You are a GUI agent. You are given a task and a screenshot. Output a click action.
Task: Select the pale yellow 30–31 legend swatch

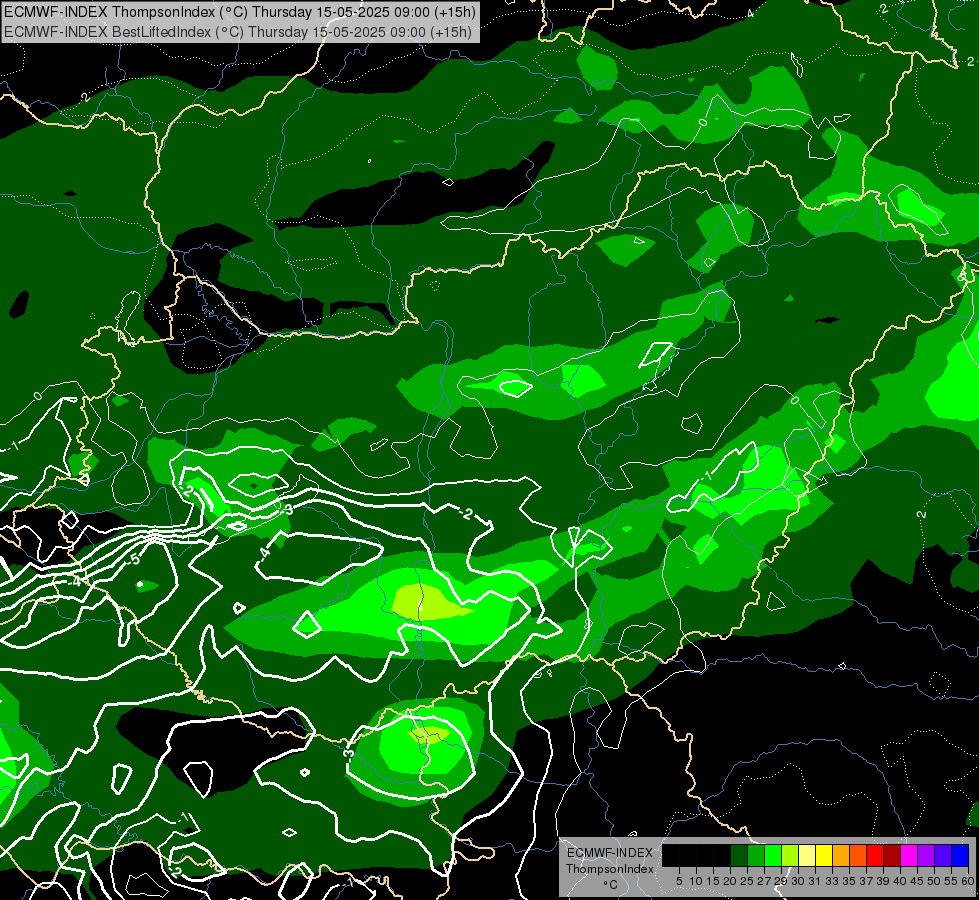tap(807, 856)
